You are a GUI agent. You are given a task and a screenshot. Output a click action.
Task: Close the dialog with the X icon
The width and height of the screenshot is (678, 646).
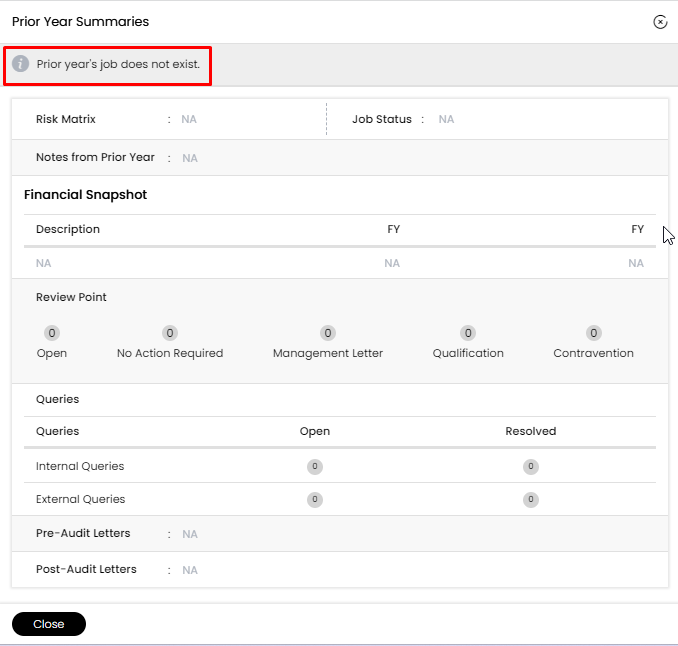pos(660,22)
